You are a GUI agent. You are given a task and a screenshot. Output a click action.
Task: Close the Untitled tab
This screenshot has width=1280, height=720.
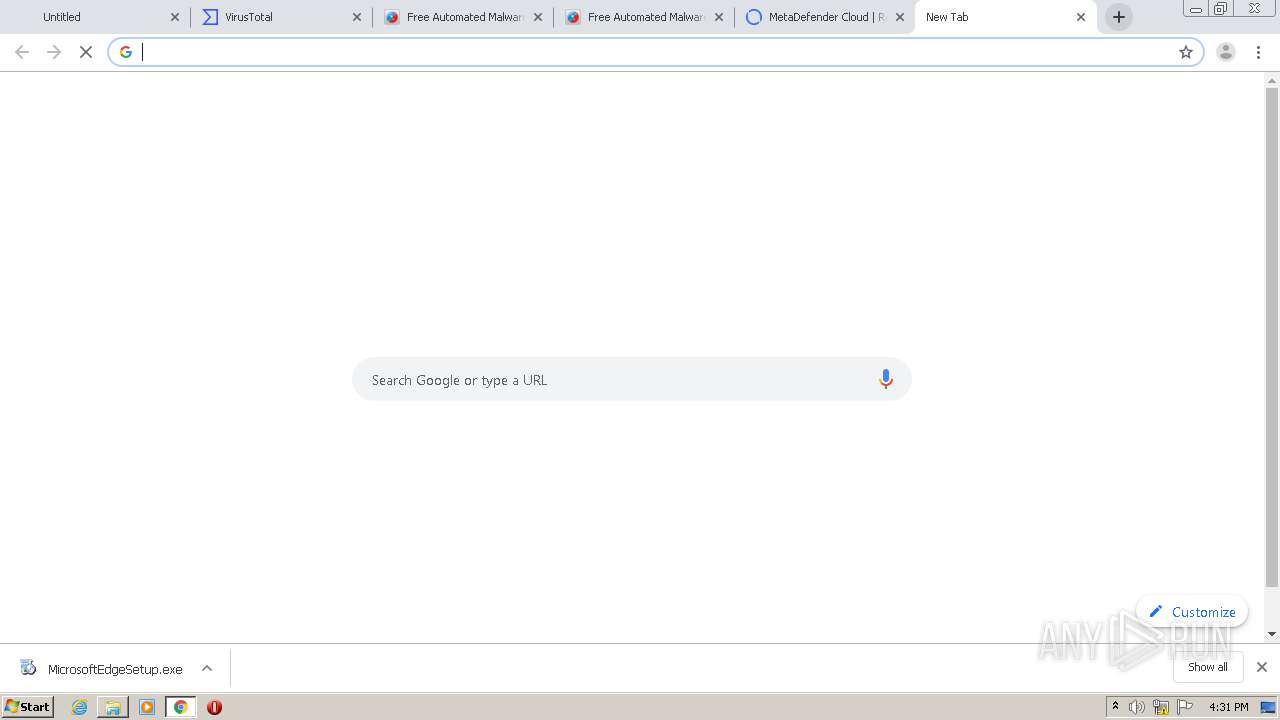175,17
